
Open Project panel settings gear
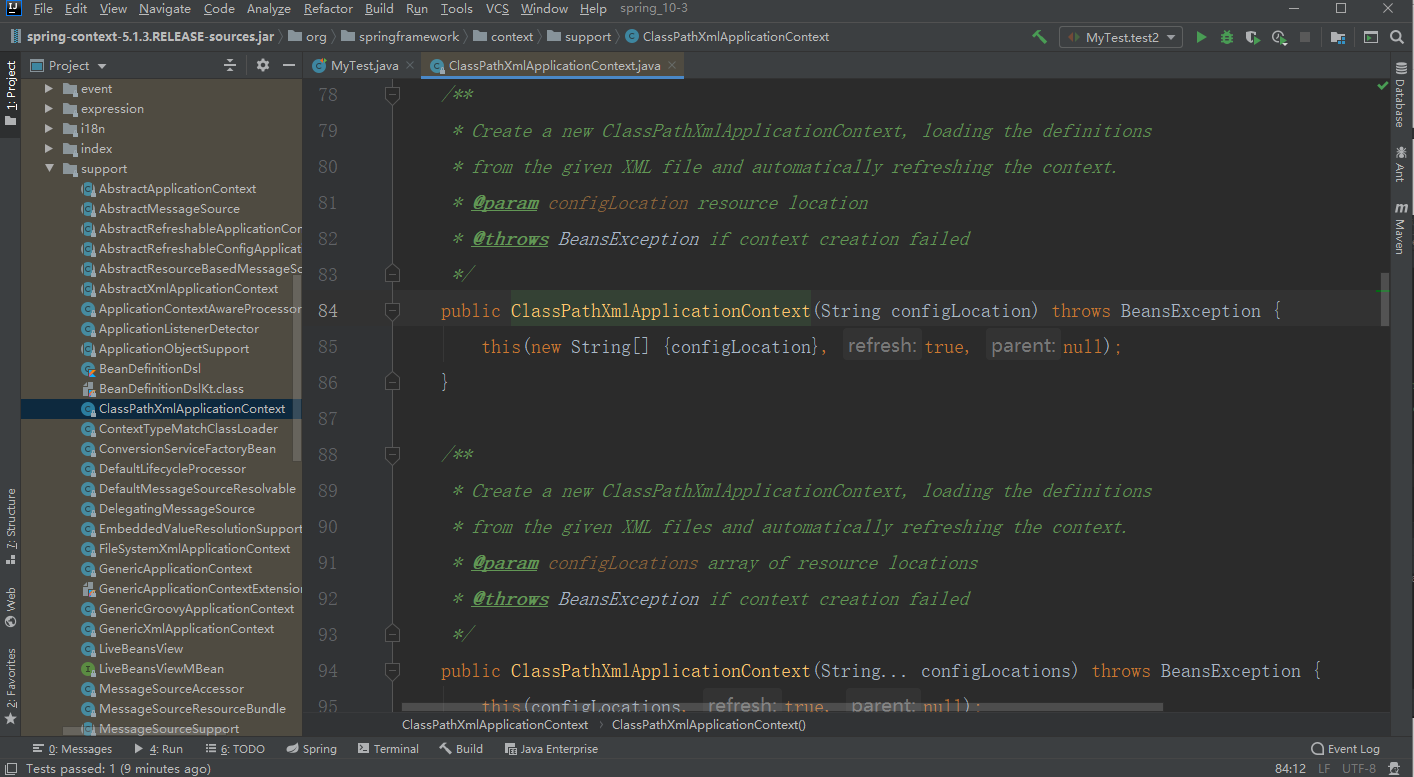point(262,65)
